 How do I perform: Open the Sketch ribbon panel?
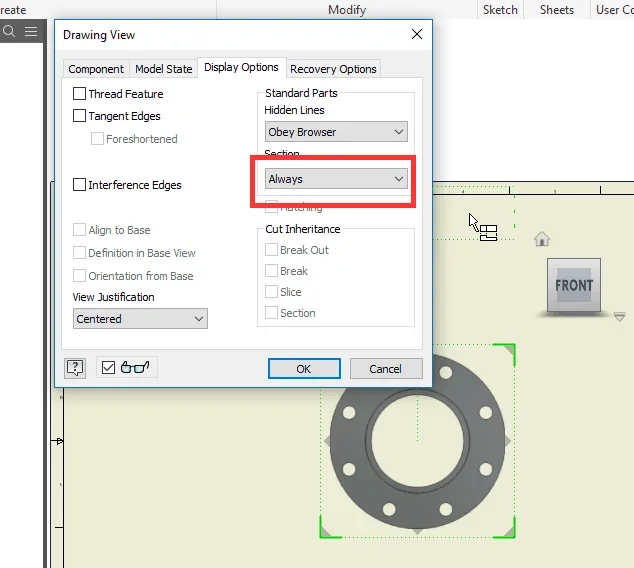[500, 10]
